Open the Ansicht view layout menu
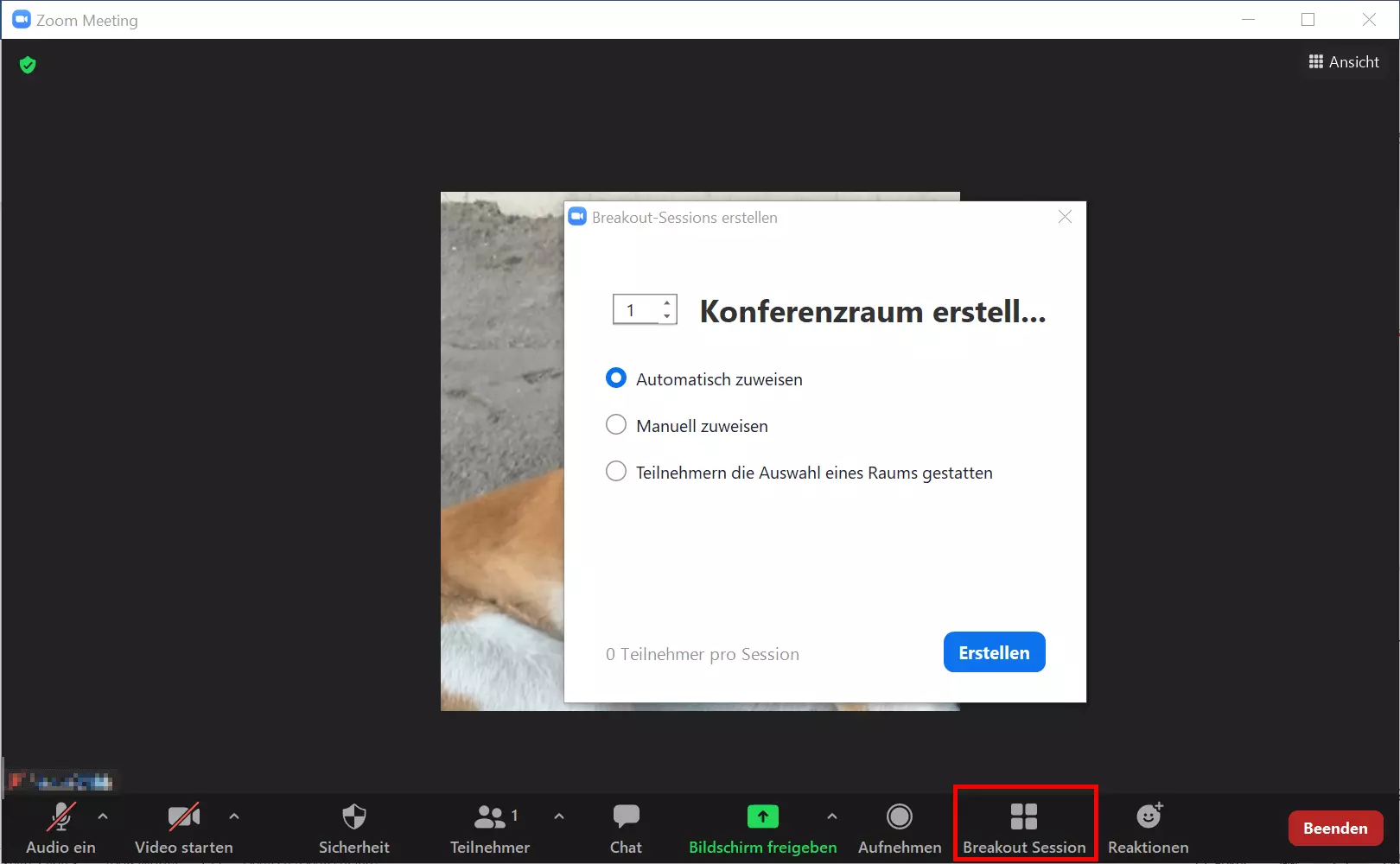Screen dimensions: 1400x864 click(1344, 62)
